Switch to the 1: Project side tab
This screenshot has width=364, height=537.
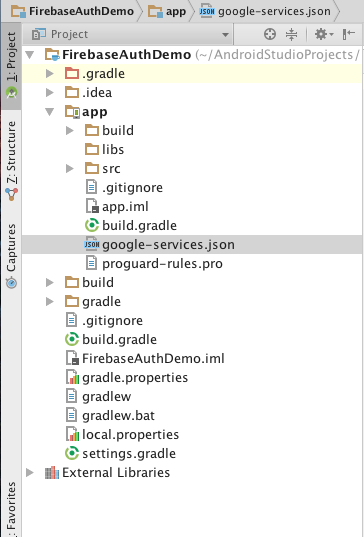coord(11,66)
